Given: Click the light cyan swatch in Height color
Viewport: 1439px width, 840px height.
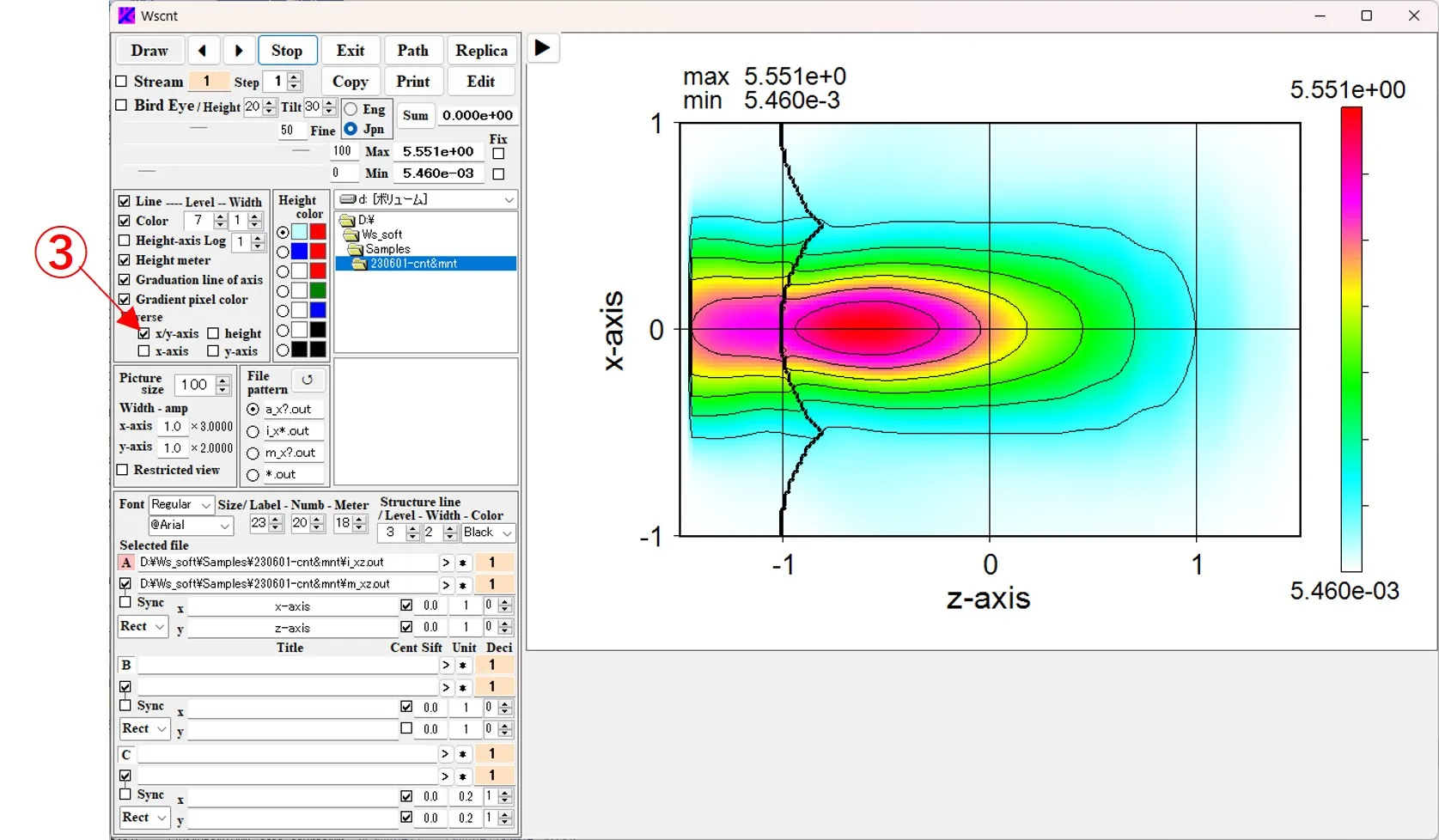Looking at the screenshot, I should pos(299,232).
